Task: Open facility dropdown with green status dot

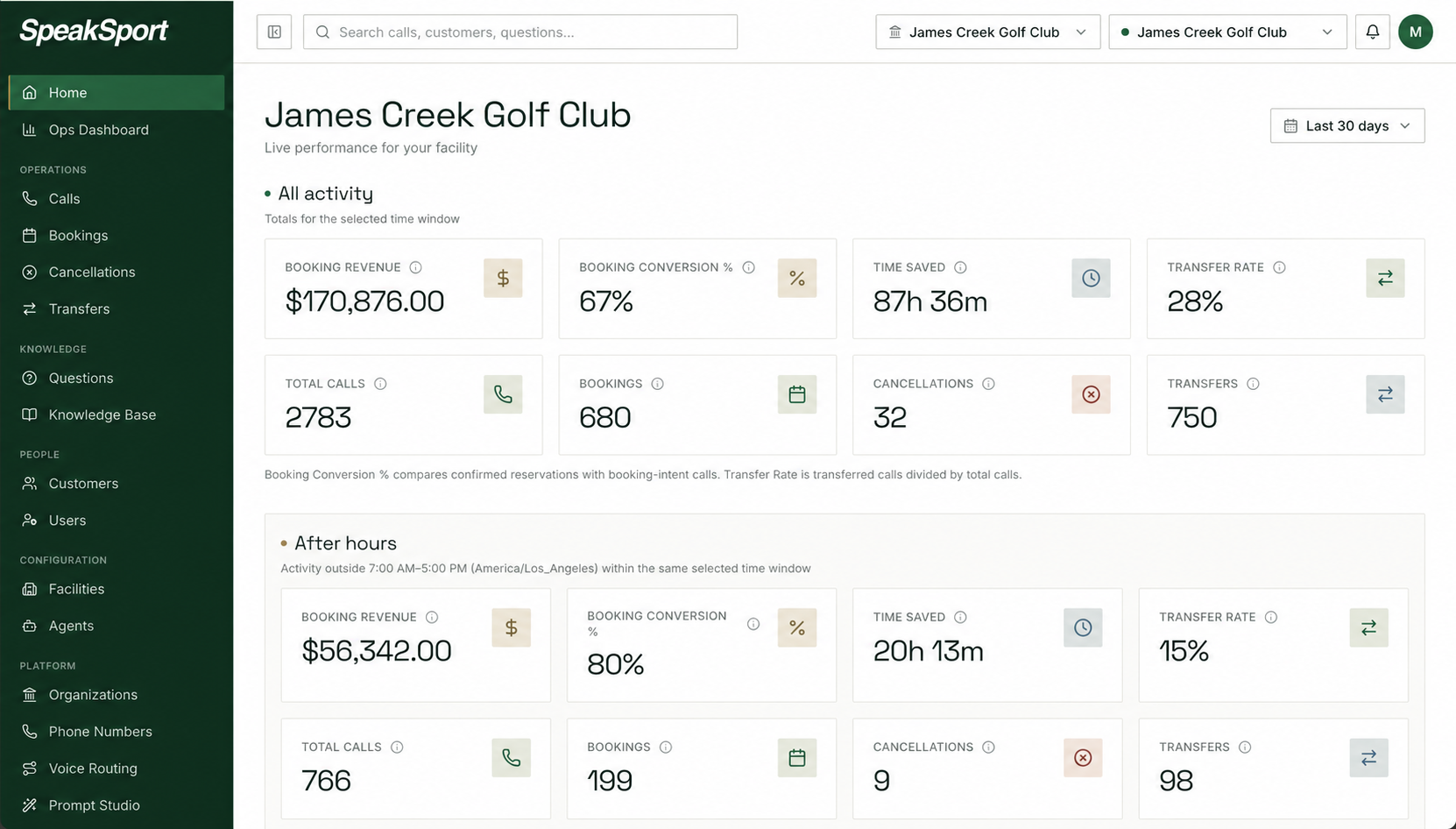Action: pos(1227,32)
